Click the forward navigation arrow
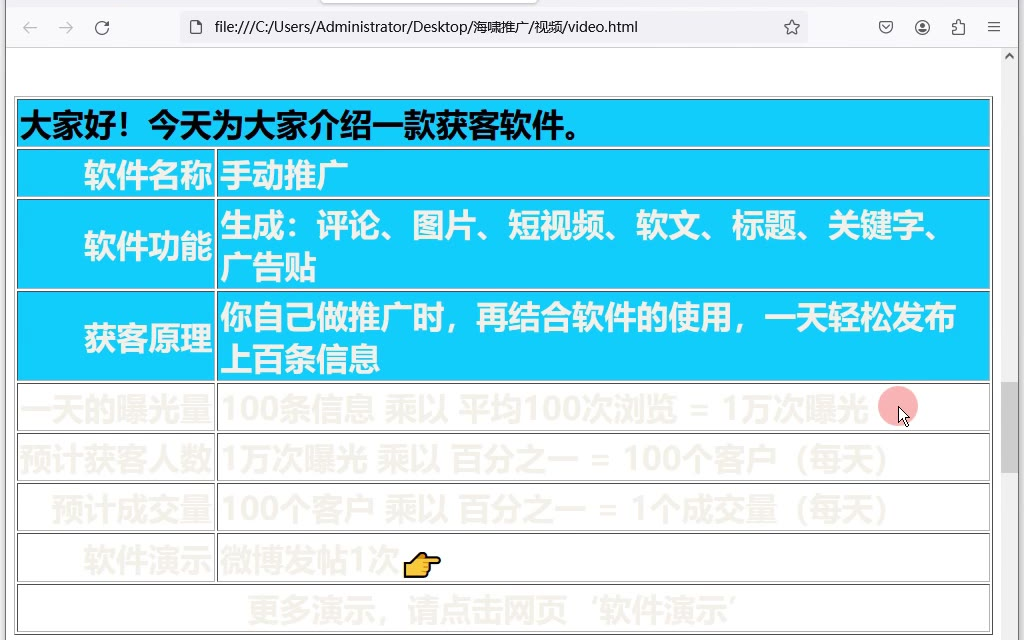 click(x=66, y=27)
